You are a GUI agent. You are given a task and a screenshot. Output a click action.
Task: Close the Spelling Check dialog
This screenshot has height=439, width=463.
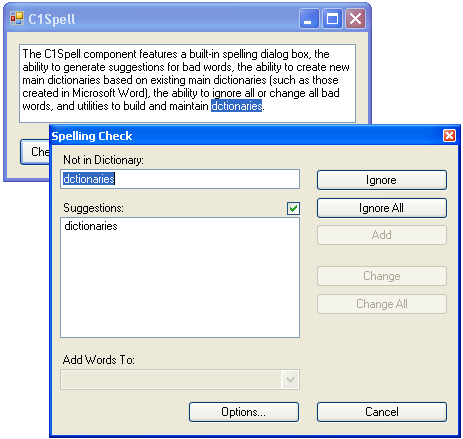pyautogui.click(x=449, y=136)
